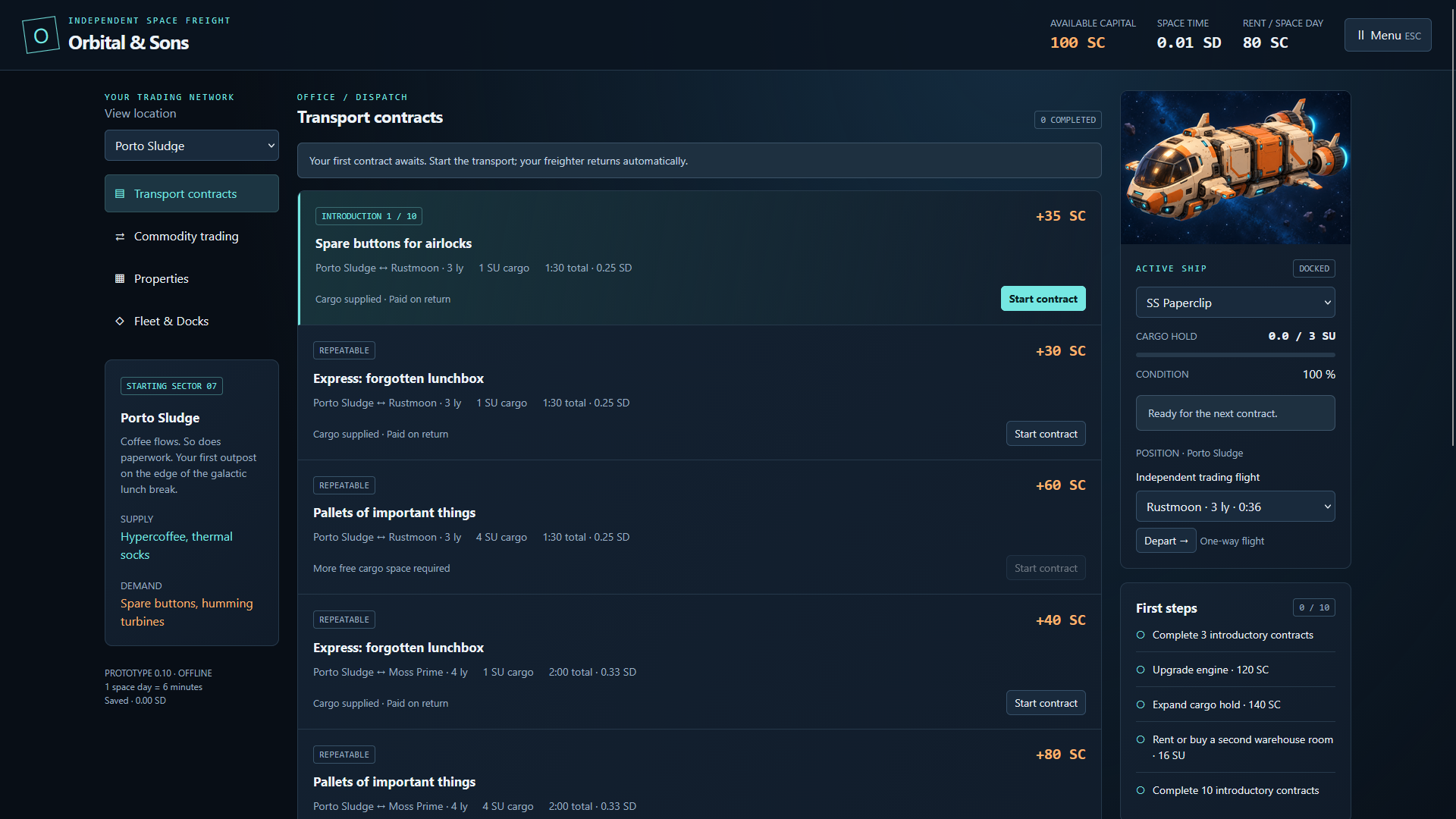The width and height of the screenshot is (1456, 819).
Task: Click the INTRODUCTION 1 / 10 badge
Action: pyautogui.click(x=369, y=216)
